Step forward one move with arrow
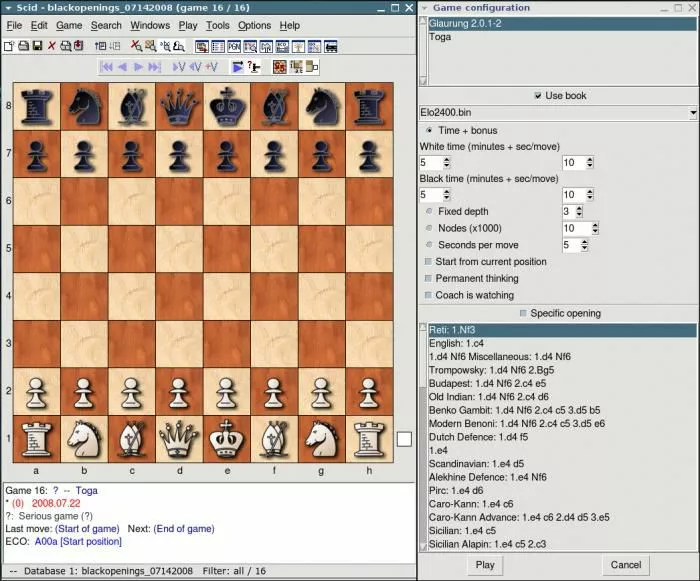 coord(139,67)
